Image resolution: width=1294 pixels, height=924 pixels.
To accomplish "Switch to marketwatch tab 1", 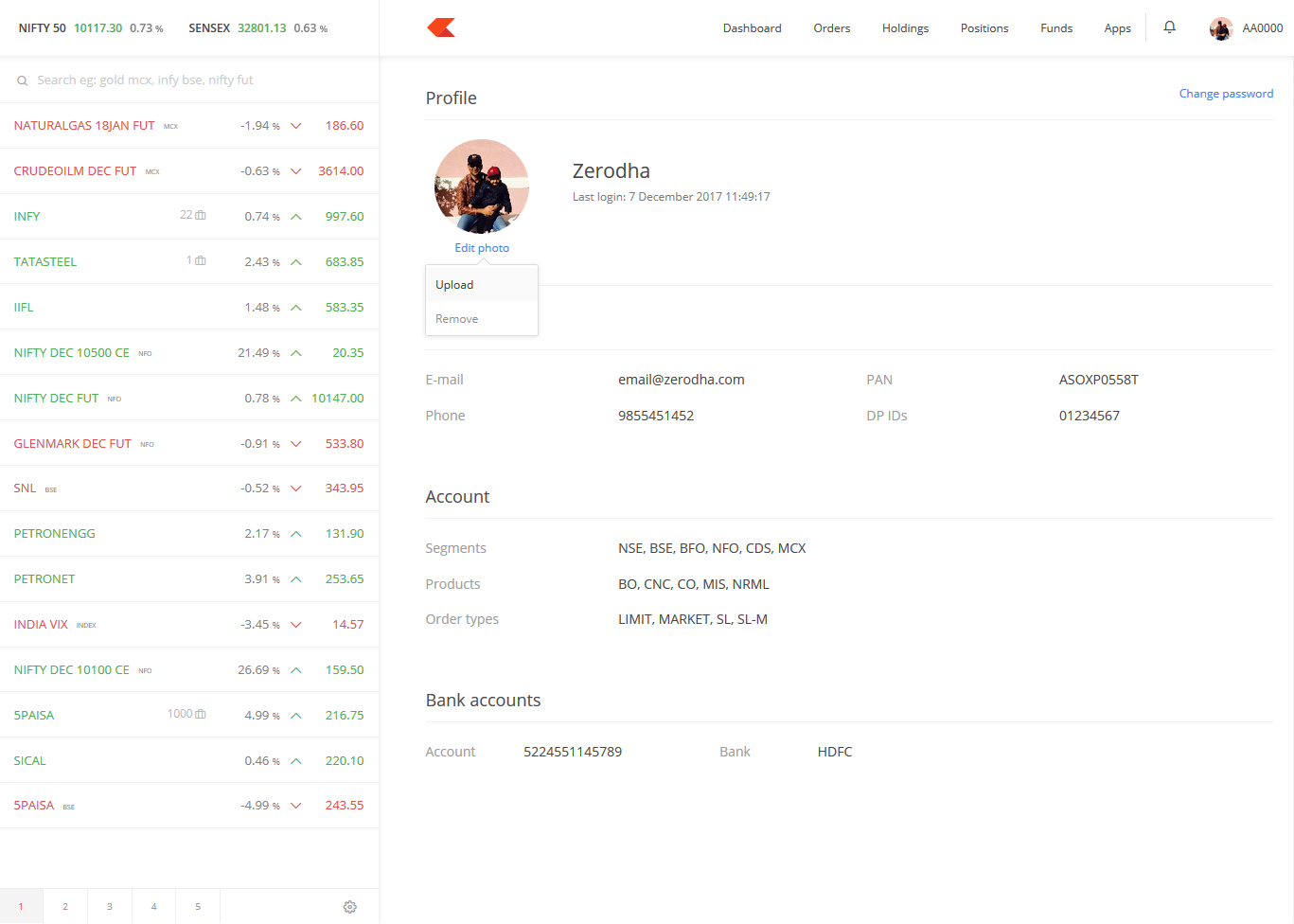I will tap(21, 907).
